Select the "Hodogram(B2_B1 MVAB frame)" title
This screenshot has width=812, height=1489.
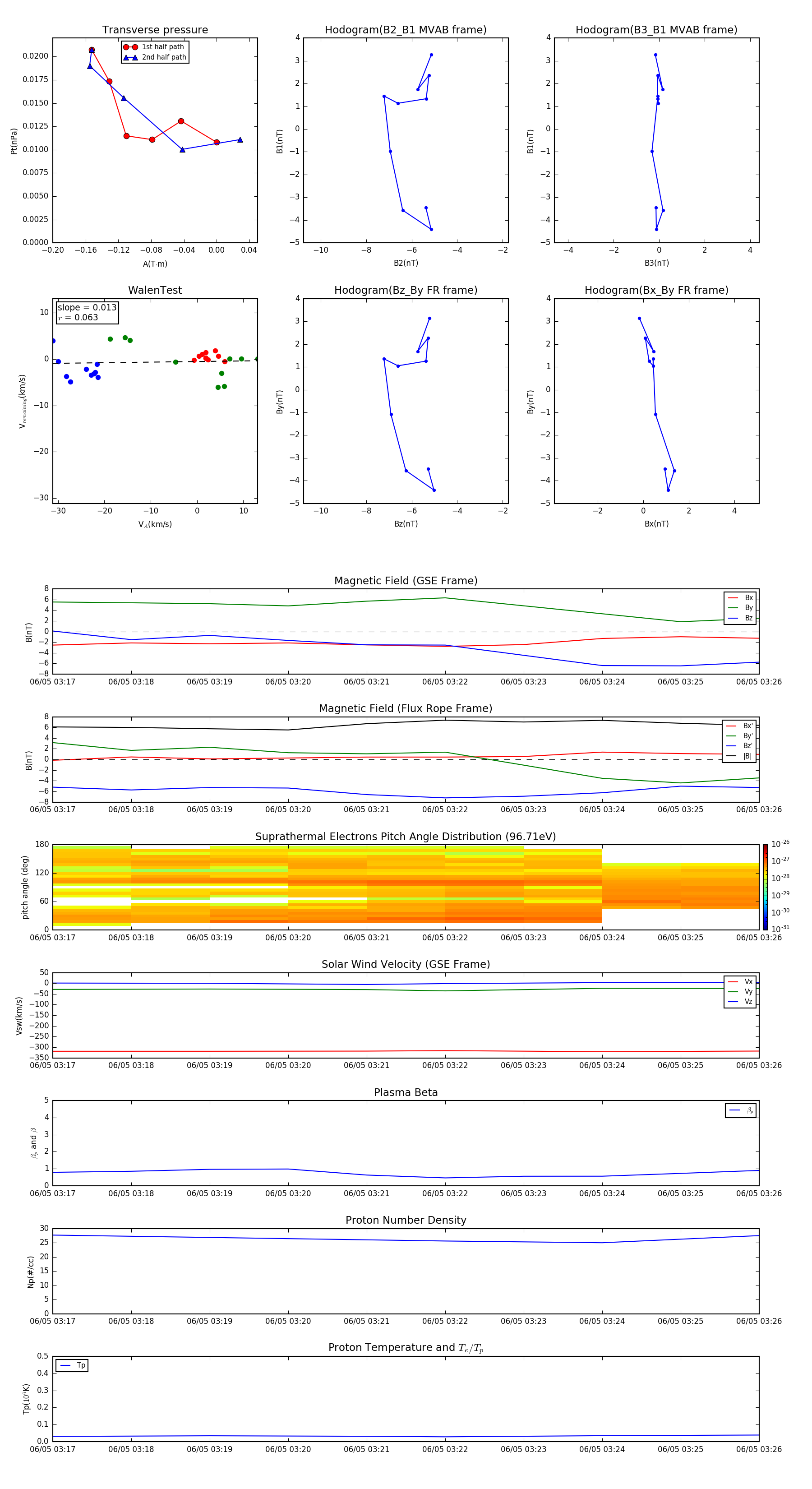[x=406, y=30]
